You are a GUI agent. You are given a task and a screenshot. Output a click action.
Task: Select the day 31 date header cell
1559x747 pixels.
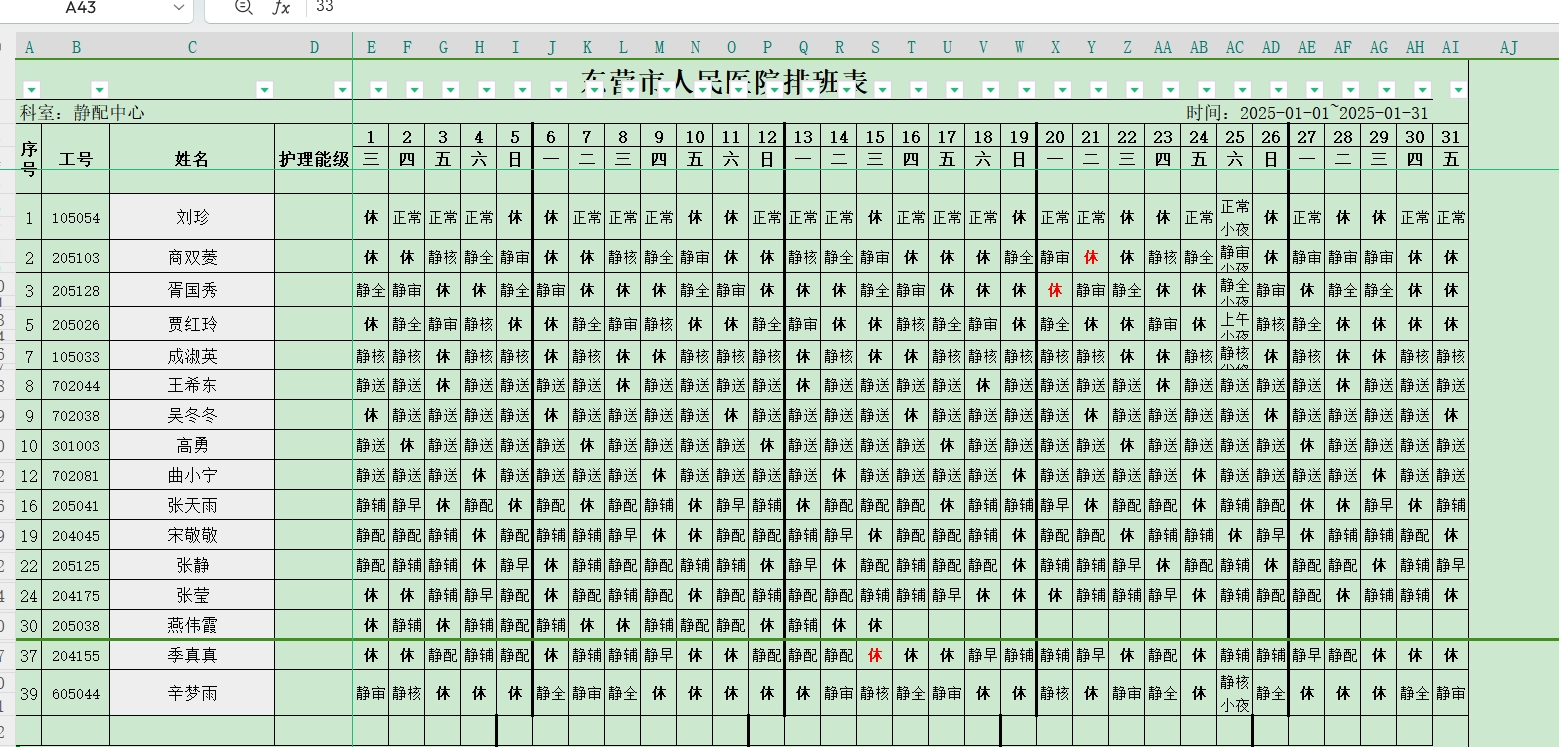[x=1451, y=137]
